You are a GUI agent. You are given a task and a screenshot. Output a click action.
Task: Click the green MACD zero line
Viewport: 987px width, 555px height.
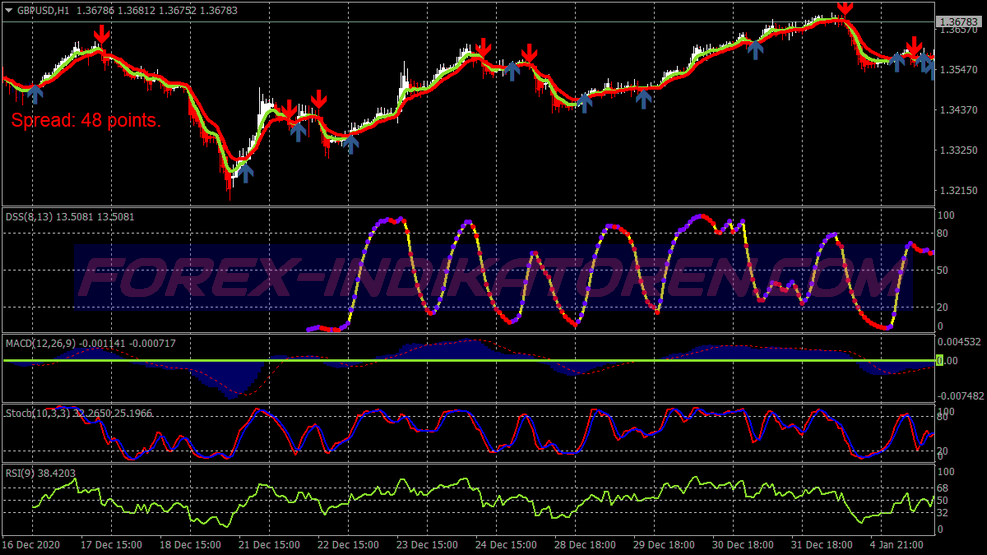tap(469, 361)
